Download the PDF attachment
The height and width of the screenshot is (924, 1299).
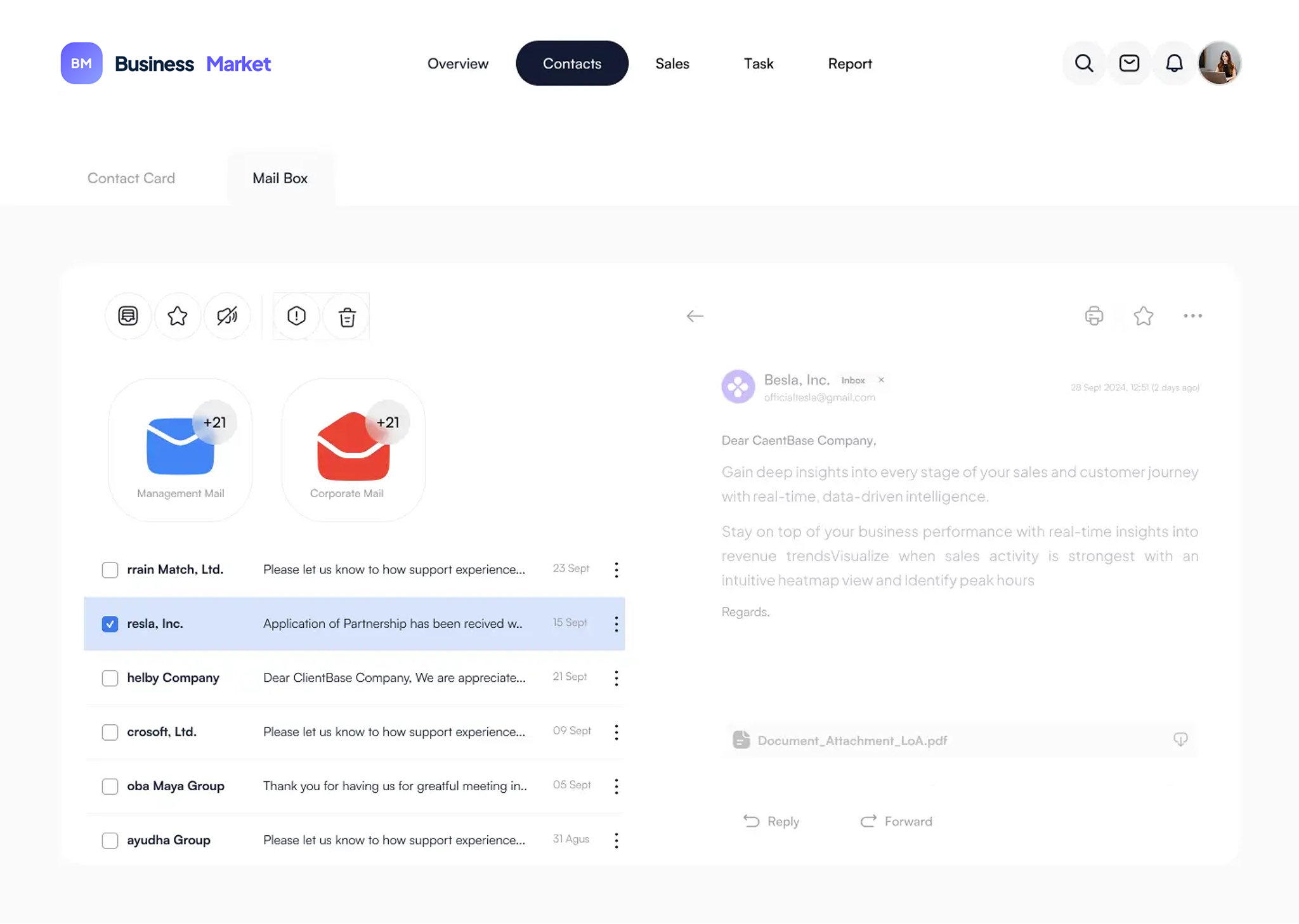(1180, 739)
